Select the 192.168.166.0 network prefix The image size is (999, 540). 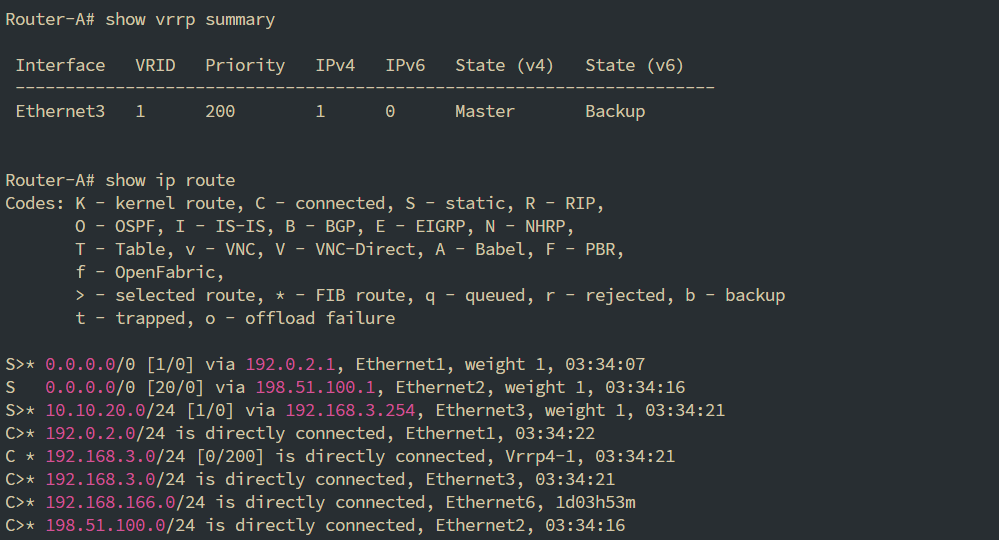[110, 502]
